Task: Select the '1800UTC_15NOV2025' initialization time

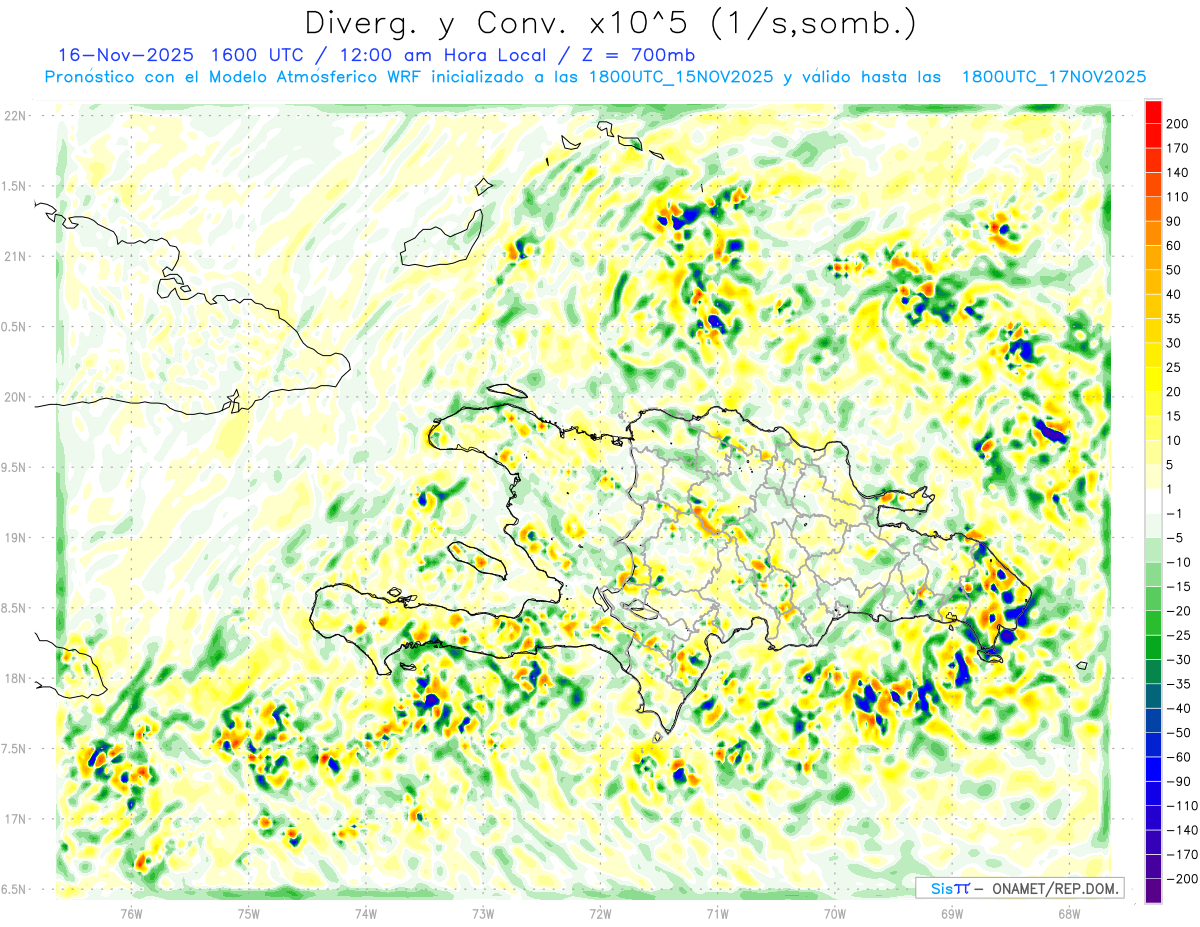Action: pyautogui.click(x=681, y=77)
